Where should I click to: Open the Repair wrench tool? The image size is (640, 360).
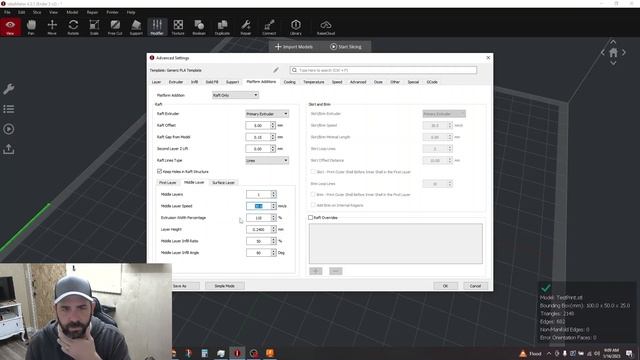click(x=246, y=27)
